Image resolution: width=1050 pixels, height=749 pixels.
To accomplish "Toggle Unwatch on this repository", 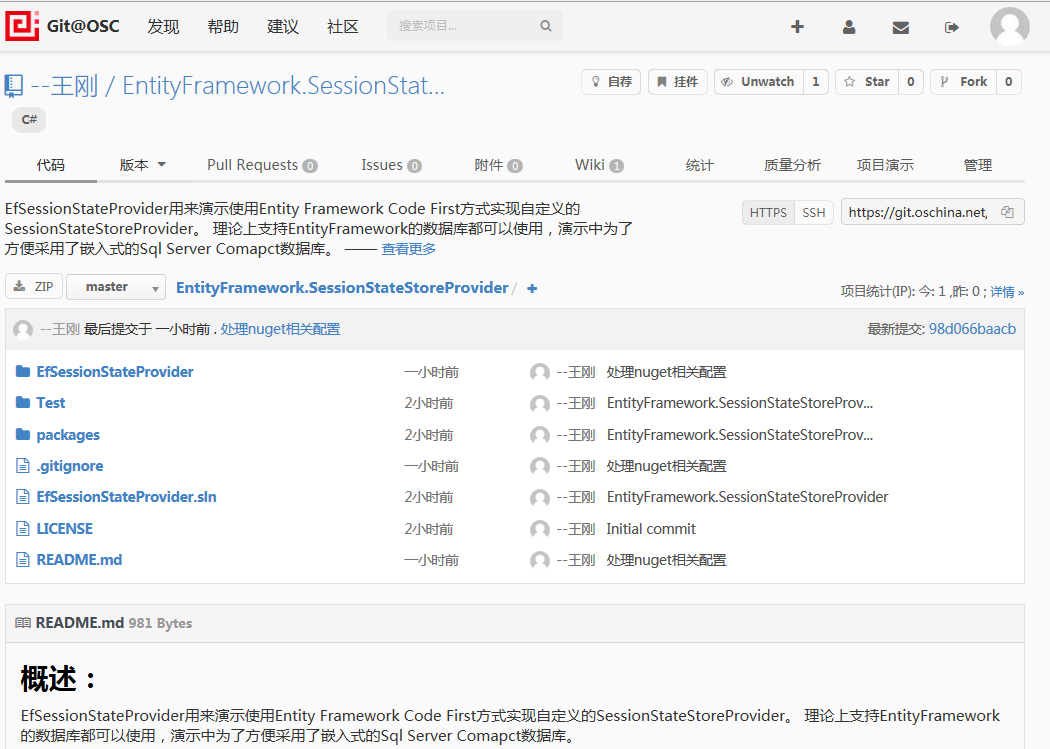I will tap(759, 82).
